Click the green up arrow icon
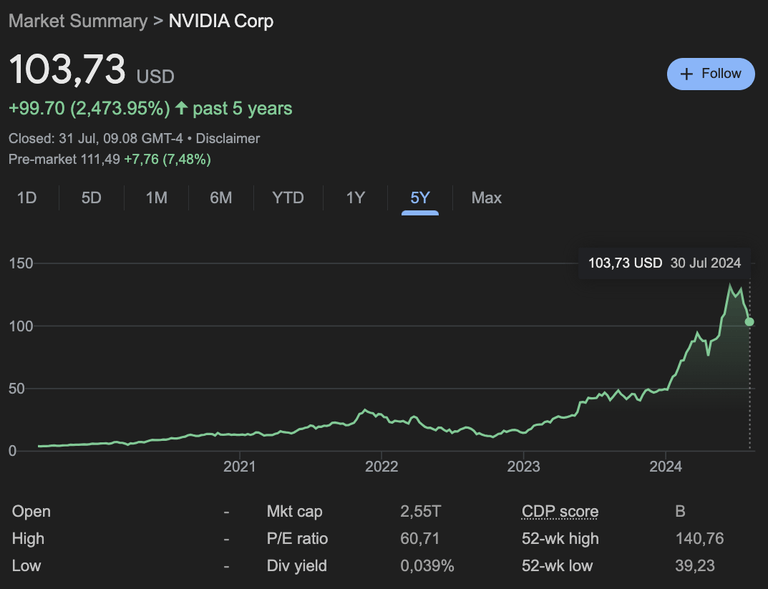Image resolution: width=768 pixels, height=589 pixels. tap(182, 108)
